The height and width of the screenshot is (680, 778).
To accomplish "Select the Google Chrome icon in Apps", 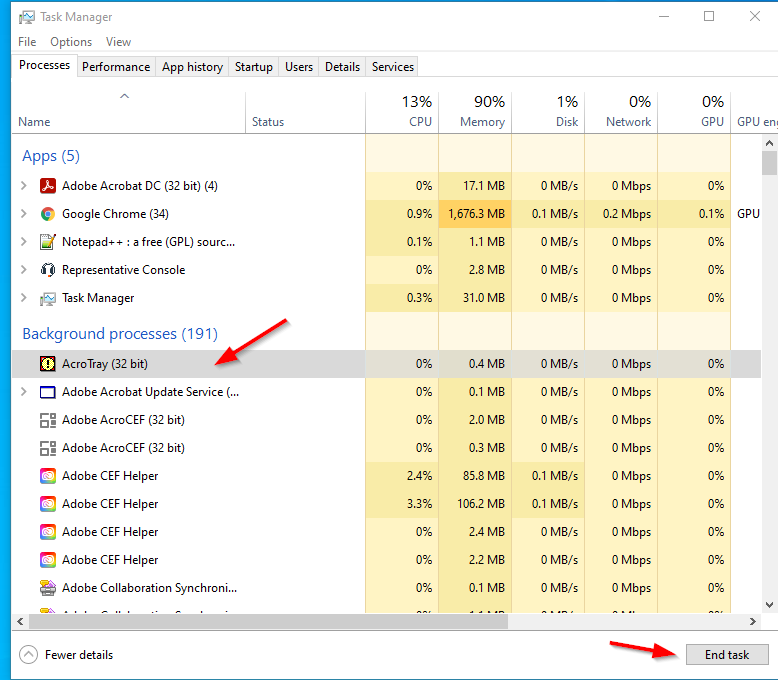I will tap(47, 214).
